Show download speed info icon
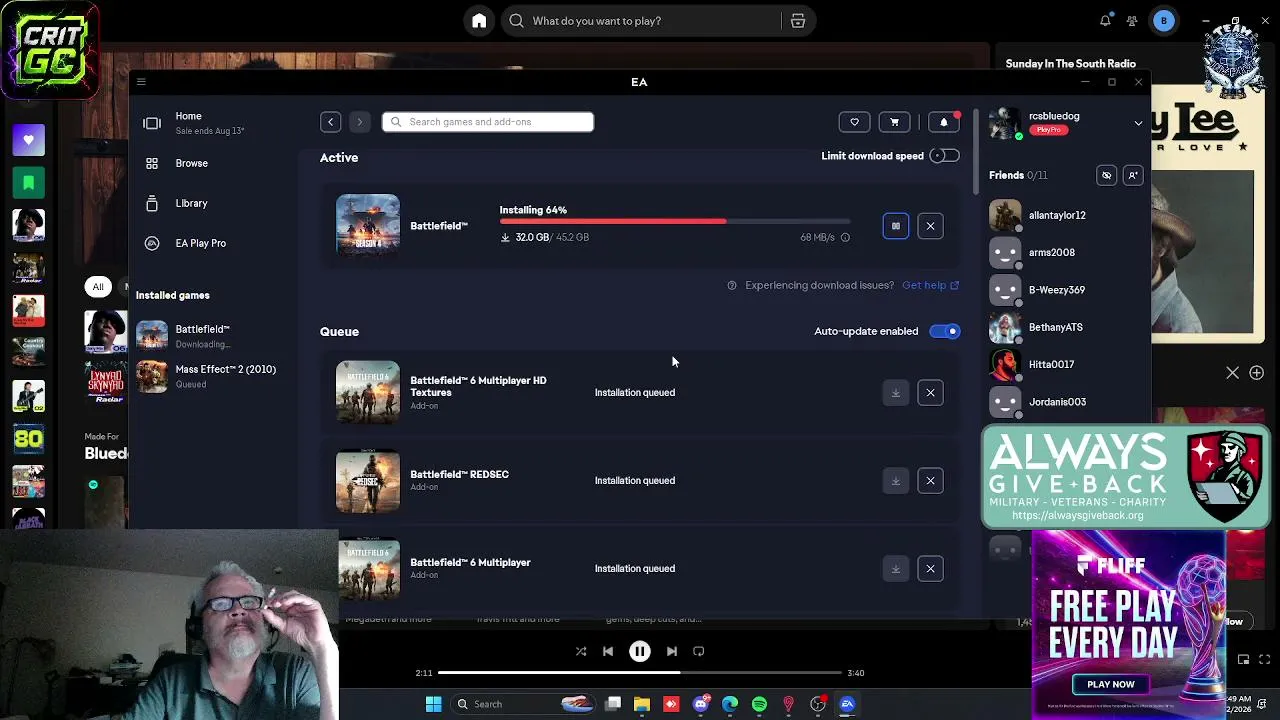This screenshot has height=720, width=1280. (845, 238)
